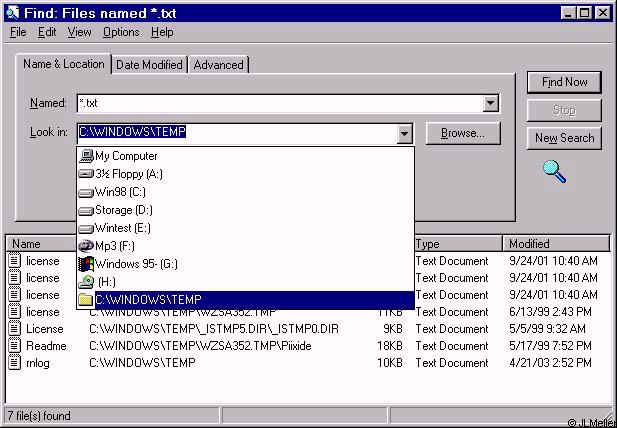Sort results by Type column header
617x428 pixels.
(x=458, y=244)
